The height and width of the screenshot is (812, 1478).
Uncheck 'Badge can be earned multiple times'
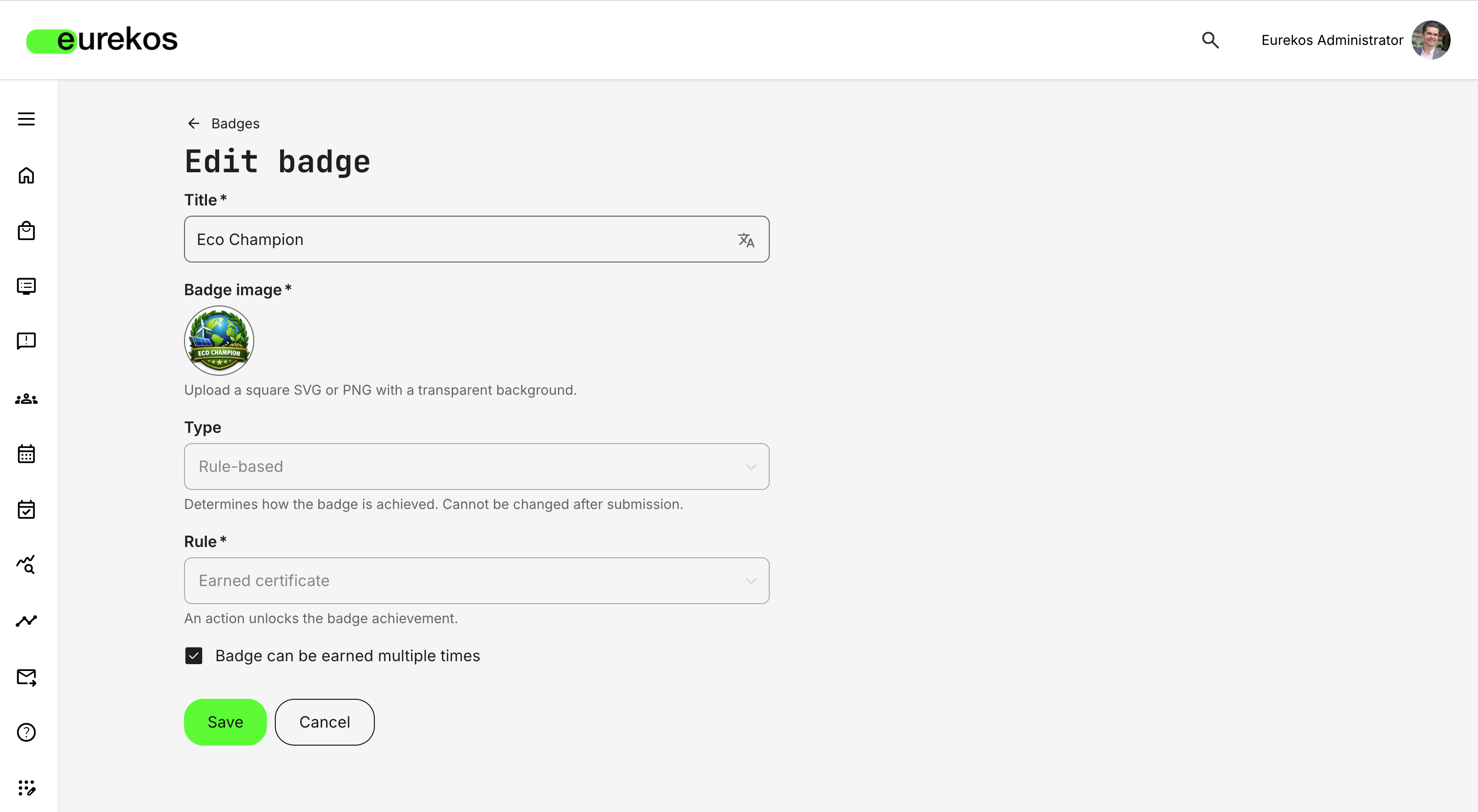click(x=194, y=655)
